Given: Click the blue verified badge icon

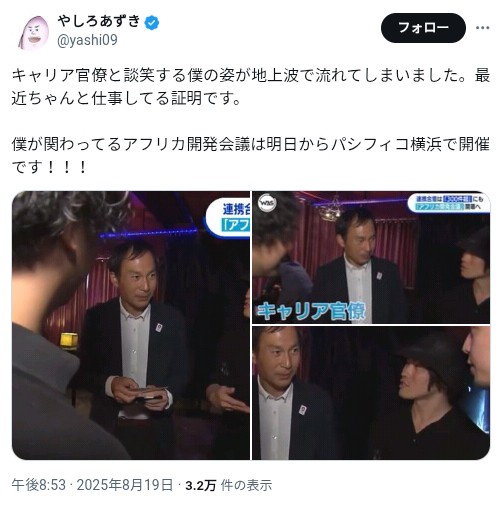Looking at the screenshot, I should tap(152, 23).
